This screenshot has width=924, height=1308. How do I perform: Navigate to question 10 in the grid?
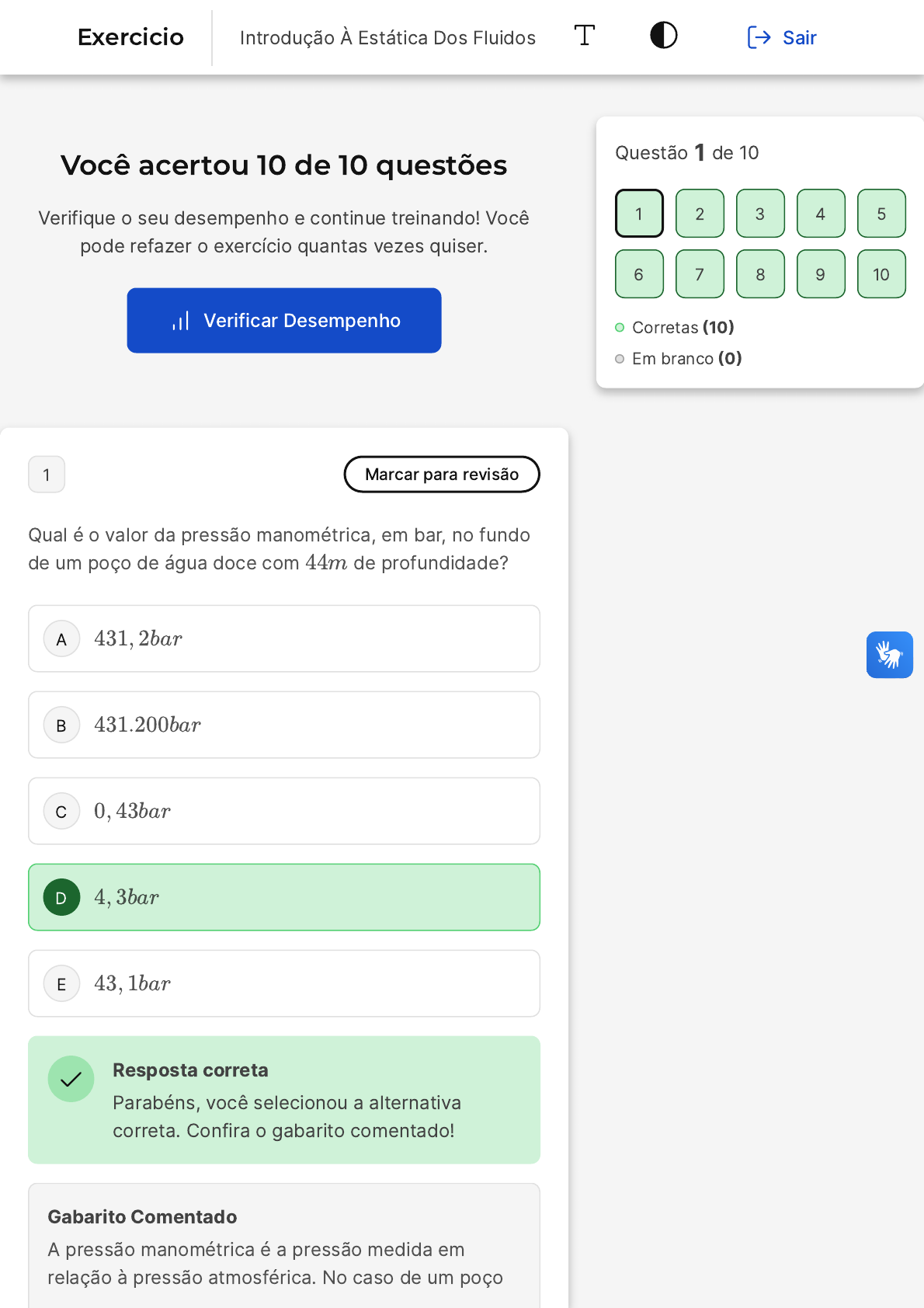click(x=881, y=274)
